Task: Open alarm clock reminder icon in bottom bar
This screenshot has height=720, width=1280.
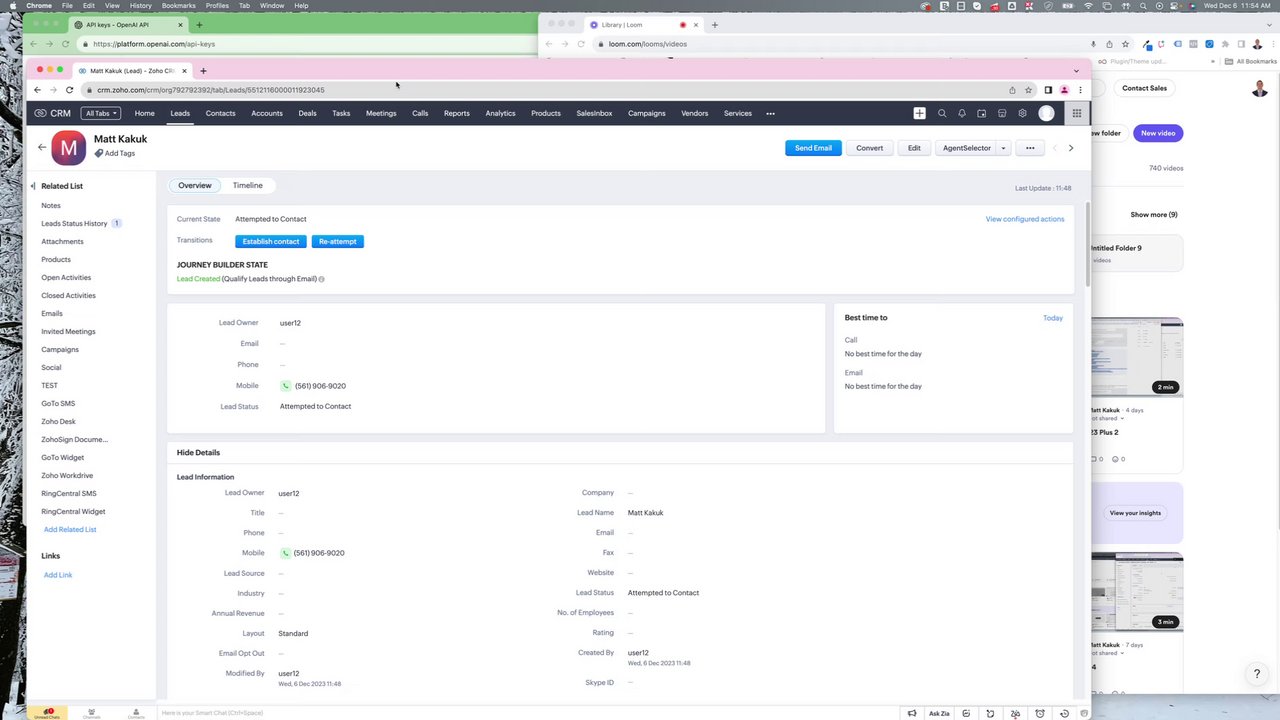Action: [1040, 713]
